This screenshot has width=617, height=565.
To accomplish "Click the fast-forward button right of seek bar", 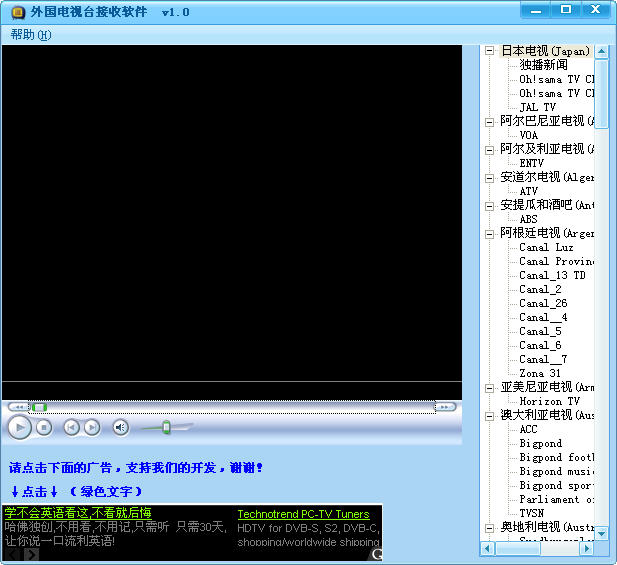I will point(445,407).
